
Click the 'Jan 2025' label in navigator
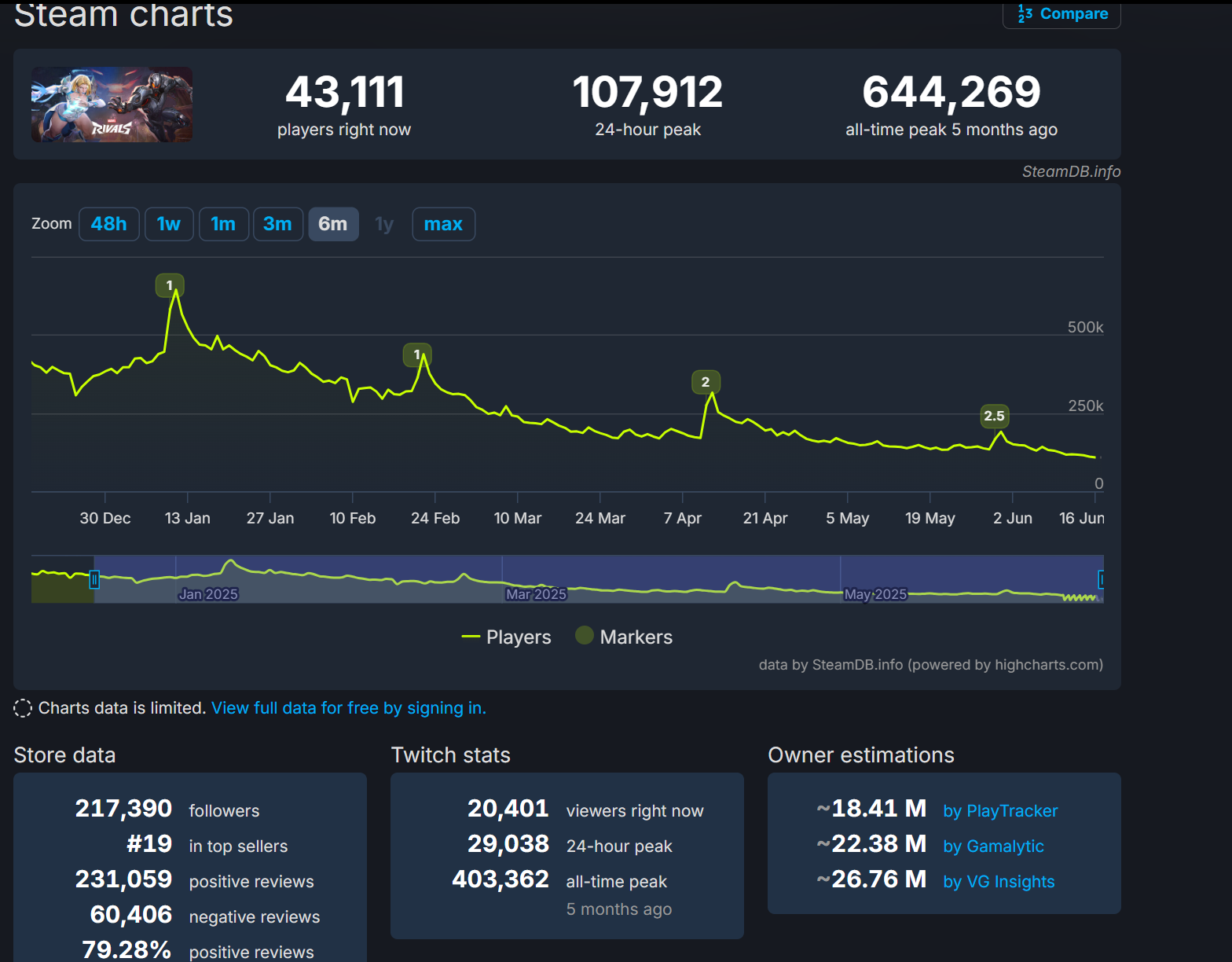(208, 594)
